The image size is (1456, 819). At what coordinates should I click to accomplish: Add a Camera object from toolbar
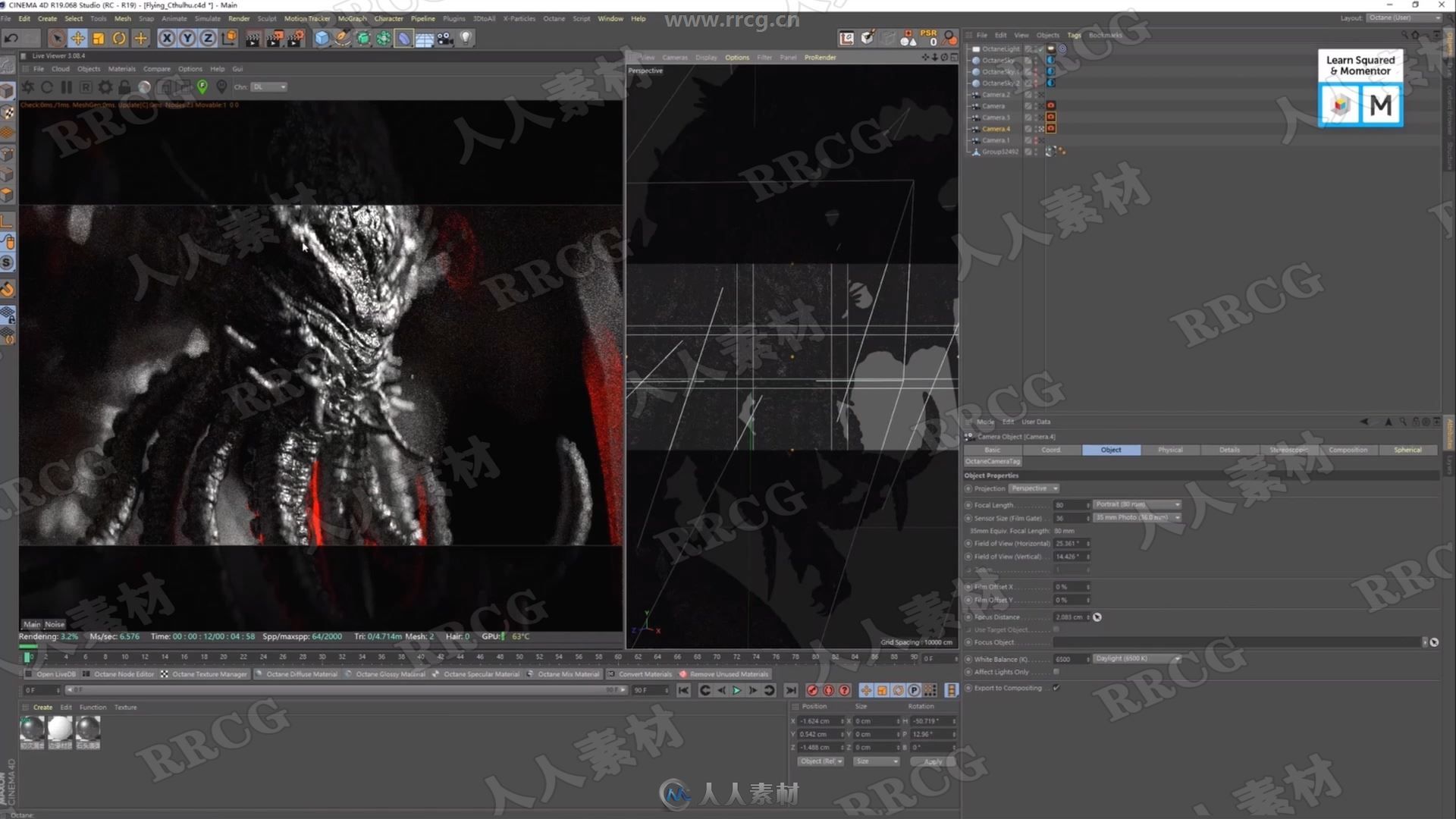click(x=445, y=38)
